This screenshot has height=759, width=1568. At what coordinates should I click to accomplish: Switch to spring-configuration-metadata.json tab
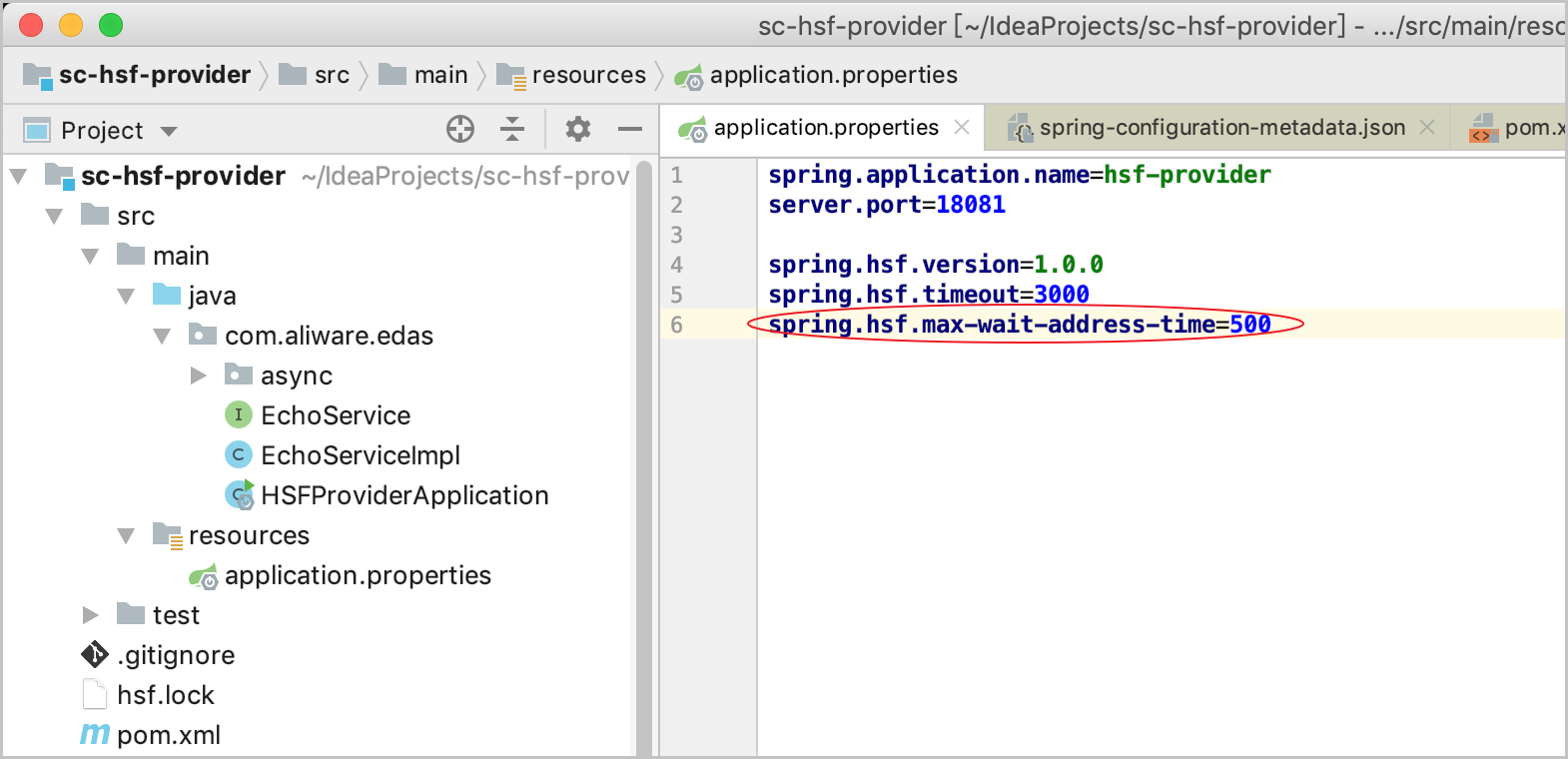[x=1220, y=128]
